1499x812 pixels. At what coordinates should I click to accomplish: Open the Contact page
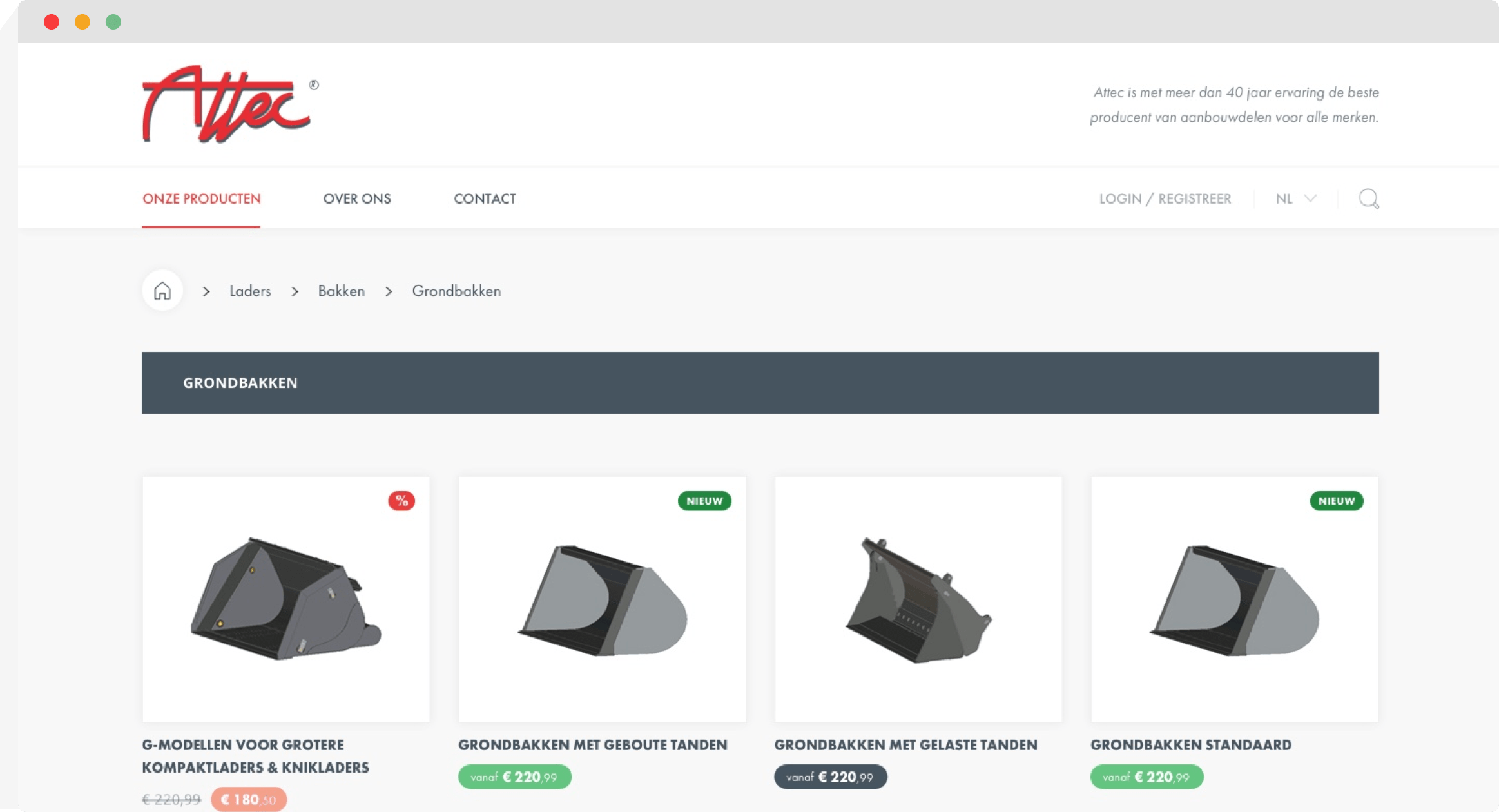485,198
